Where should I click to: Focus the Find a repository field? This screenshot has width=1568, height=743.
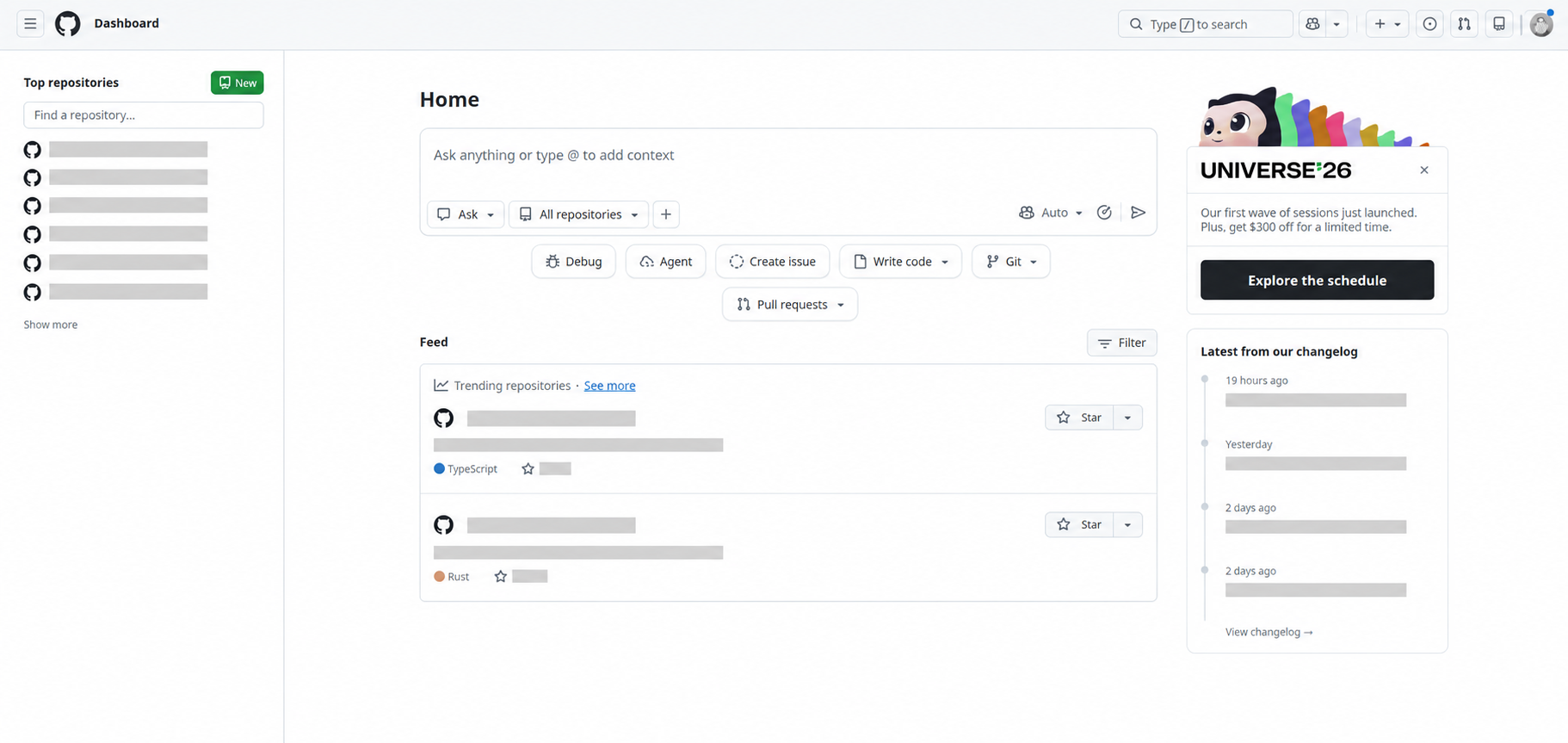pyautogui.click(x=144, y=115)
